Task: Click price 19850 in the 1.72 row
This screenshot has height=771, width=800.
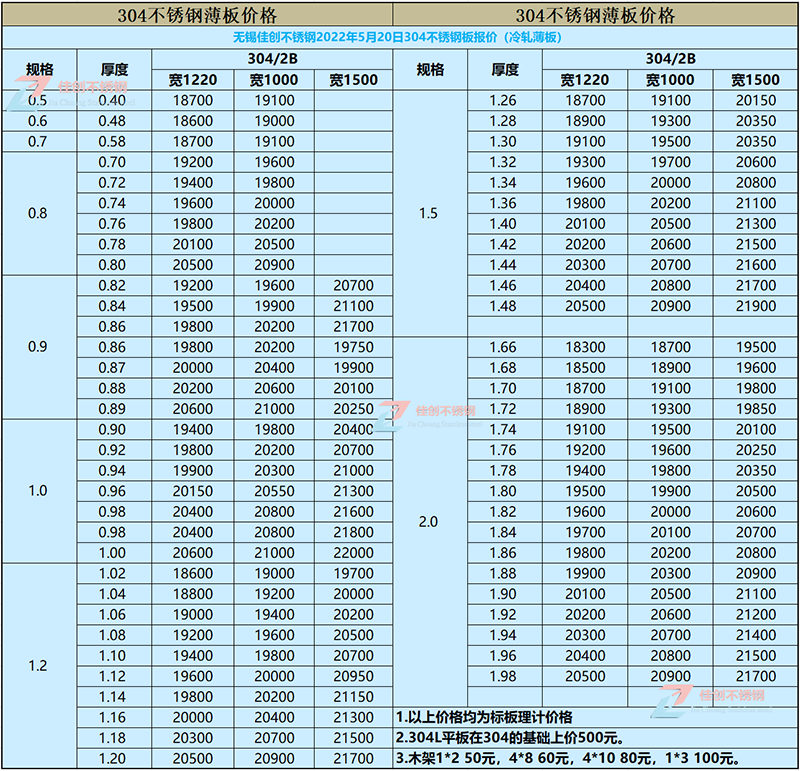Action: coord(756,409)
